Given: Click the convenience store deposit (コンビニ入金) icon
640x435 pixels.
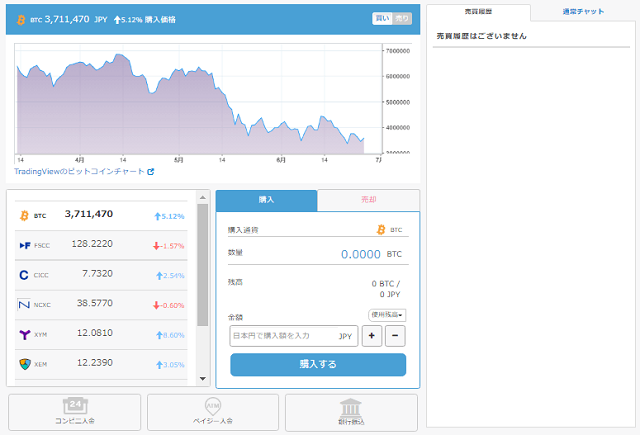Looking at the screenshot, I should click(74, 405).
